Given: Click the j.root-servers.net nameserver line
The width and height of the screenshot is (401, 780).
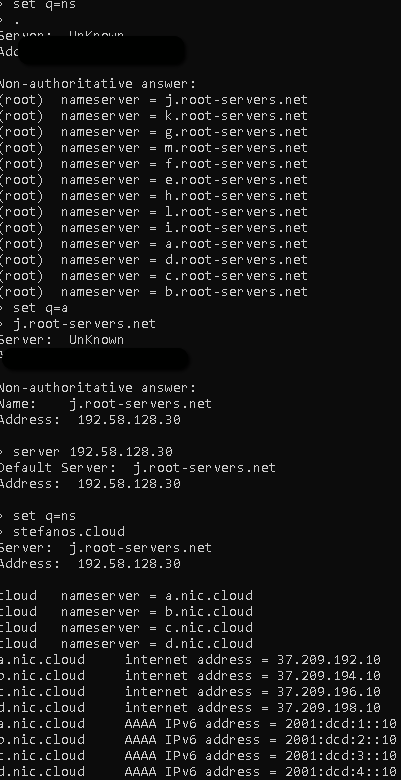Looking at the screenshot, I should (x=154, y=100).
